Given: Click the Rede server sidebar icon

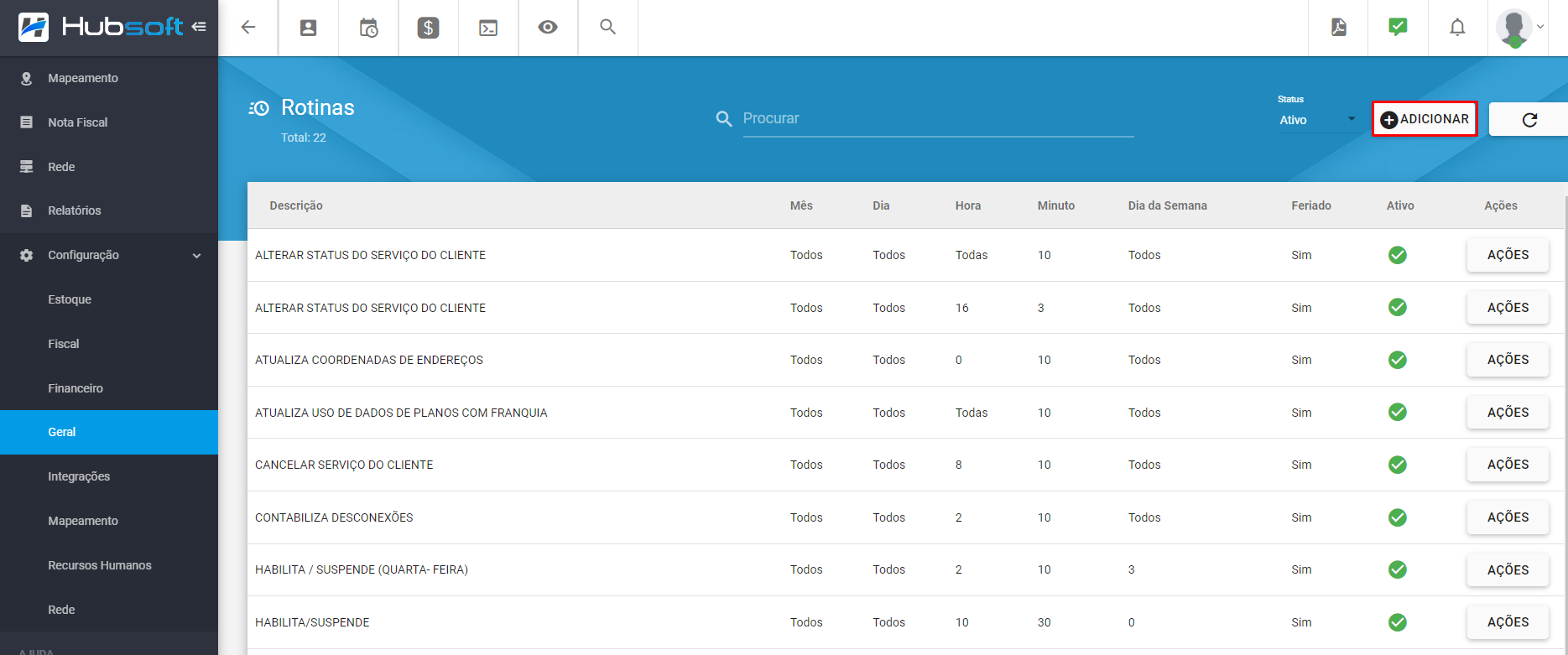Looking at the screenshot, I should point(27,167).
